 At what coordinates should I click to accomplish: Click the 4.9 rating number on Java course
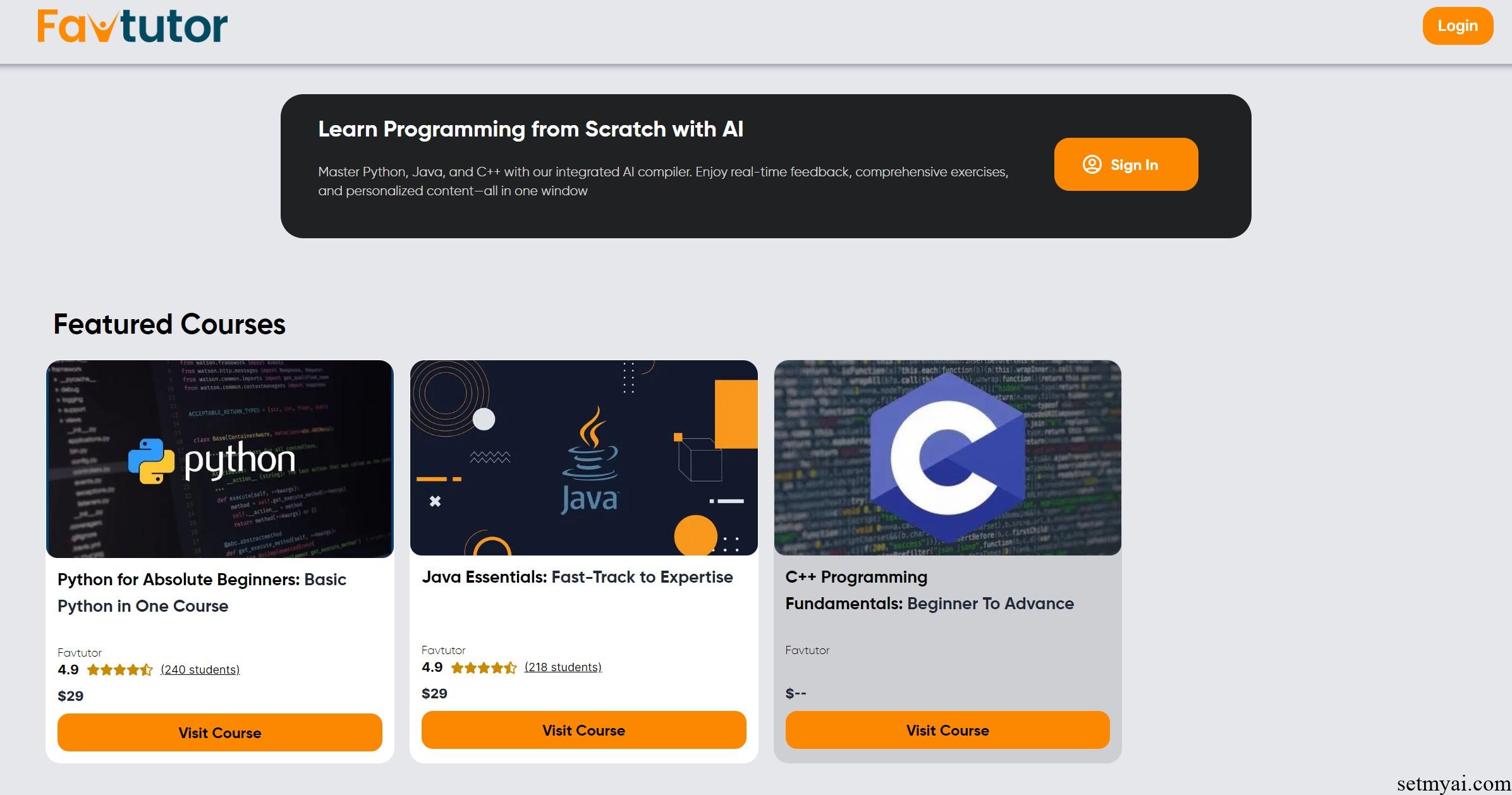point(432,667)
